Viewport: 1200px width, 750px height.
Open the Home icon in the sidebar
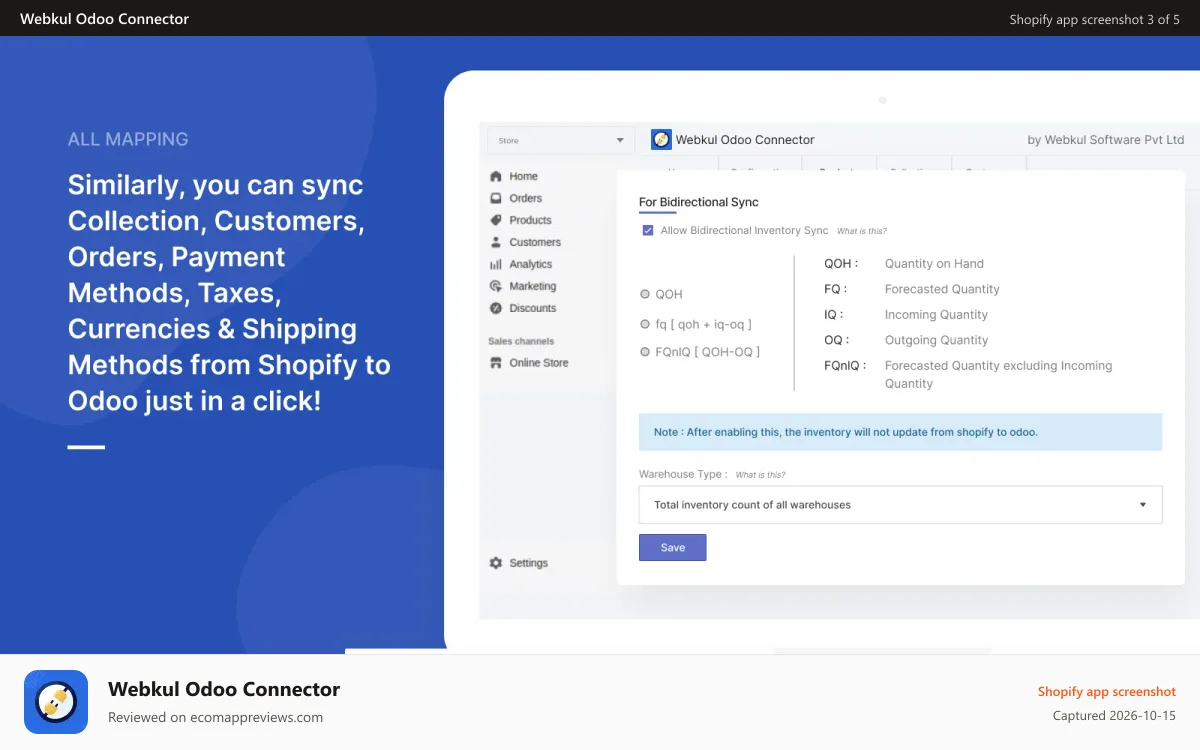pos(495,176)
